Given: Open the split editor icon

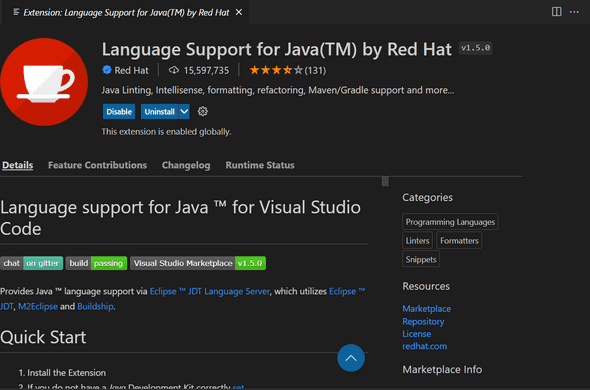Looking at the screenshot, I should 557,12.
